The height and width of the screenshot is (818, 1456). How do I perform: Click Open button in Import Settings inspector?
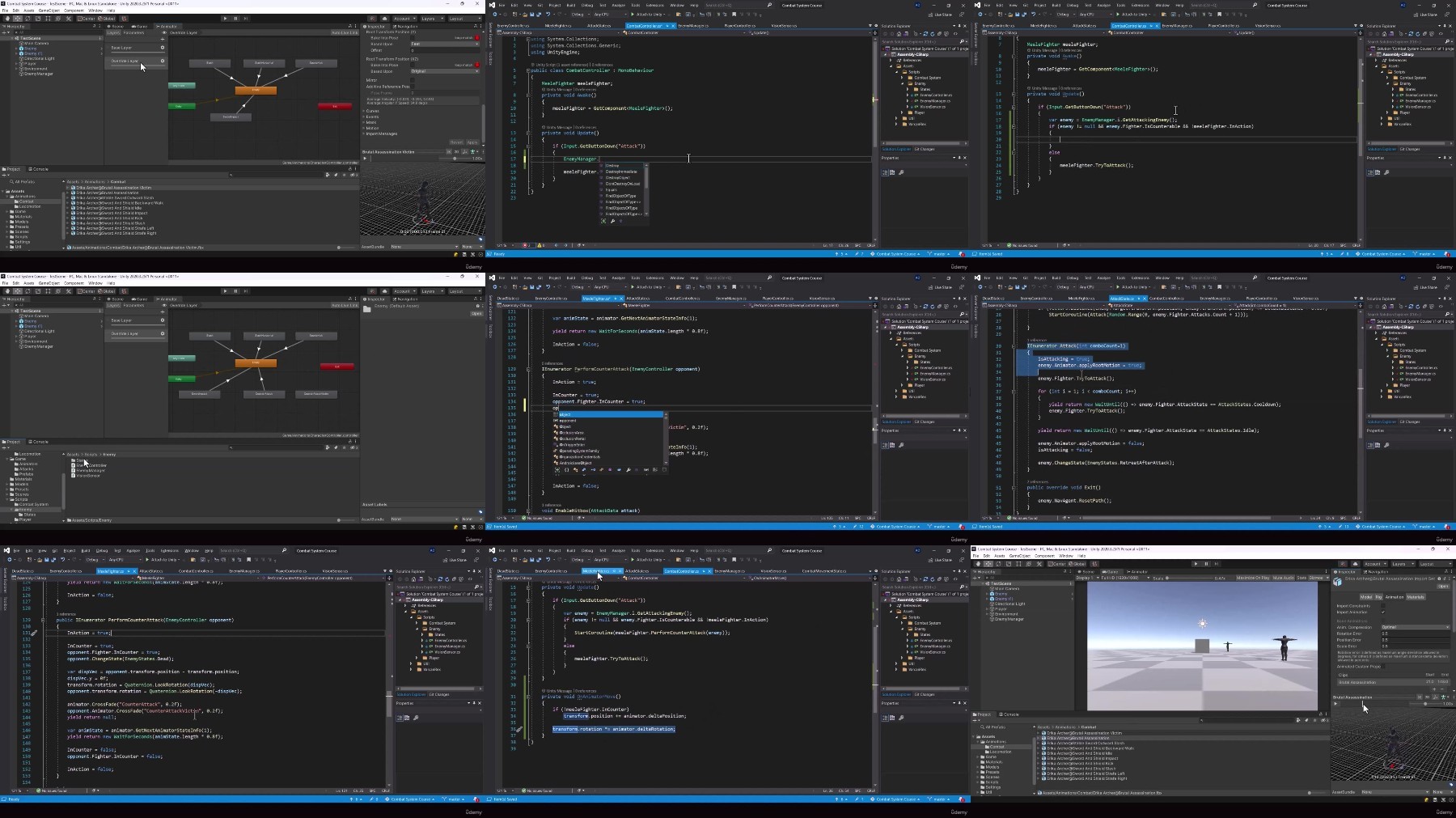click(1443, 587)
